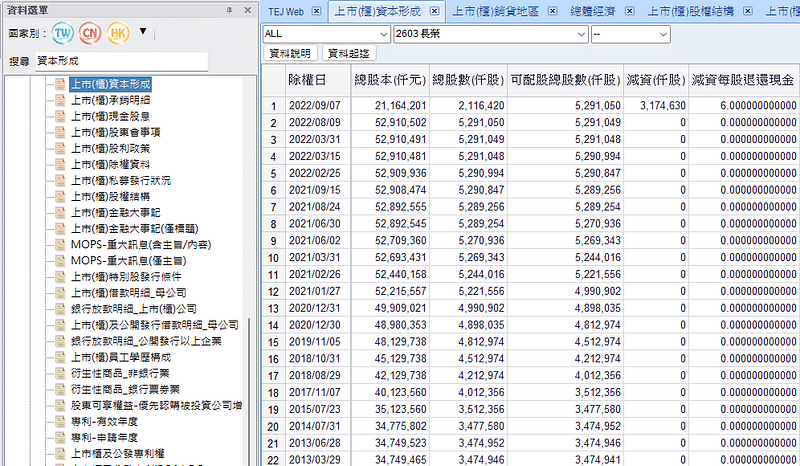The image size is (800, 466).
Task: Select the CN country icon
Action: [x=91, y=34]
